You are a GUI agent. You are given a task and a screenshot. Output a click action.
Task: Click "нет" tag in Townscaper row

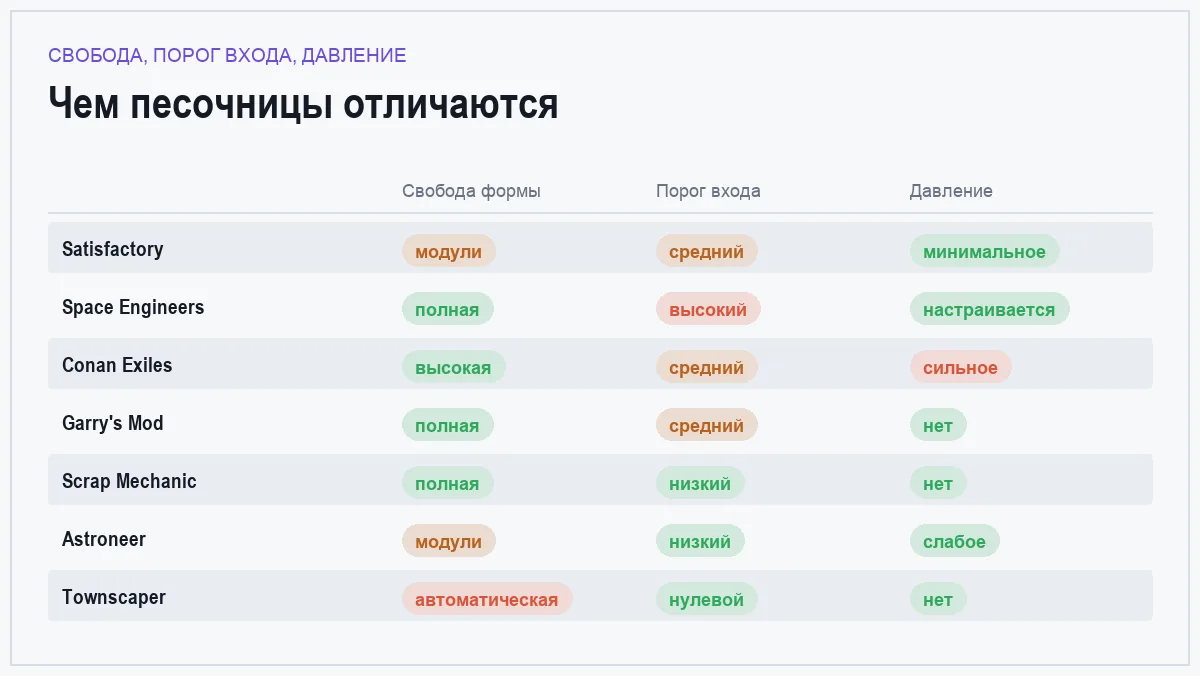click(938, 599)
